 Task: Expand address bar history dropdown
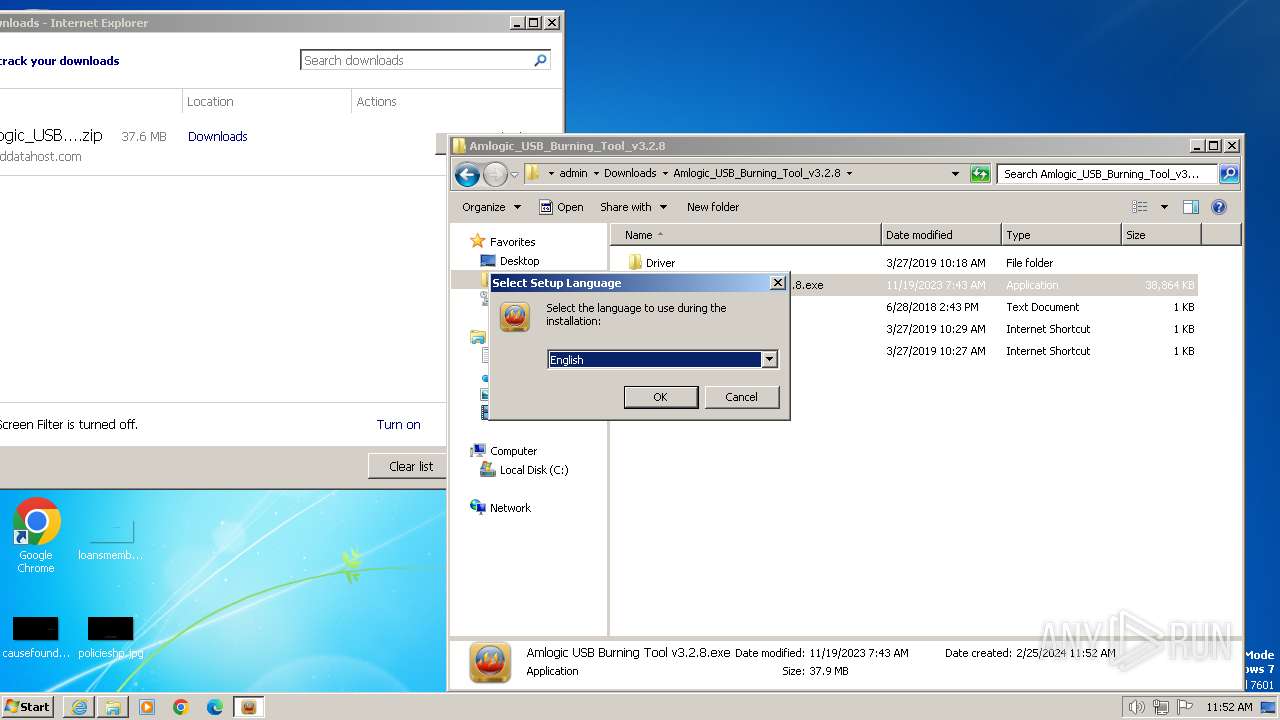(956, 173)
